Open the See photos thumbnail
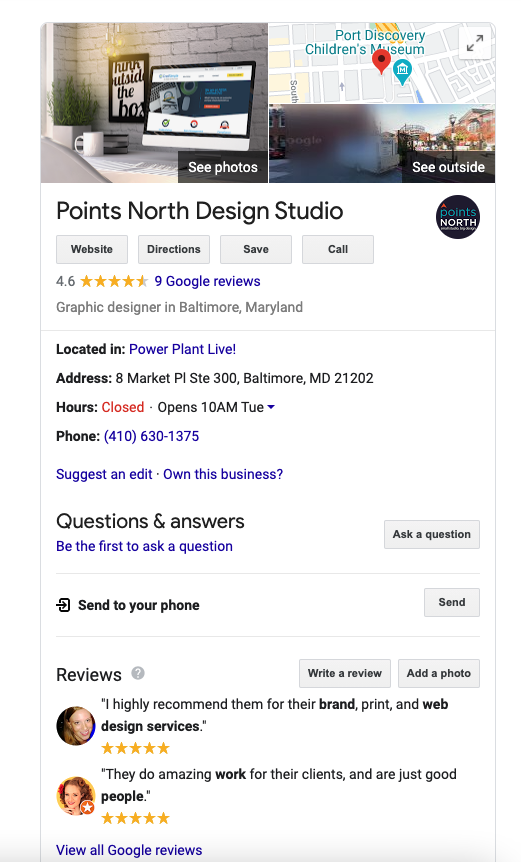Viewport: 521px width, 862px height. (154, 103)
